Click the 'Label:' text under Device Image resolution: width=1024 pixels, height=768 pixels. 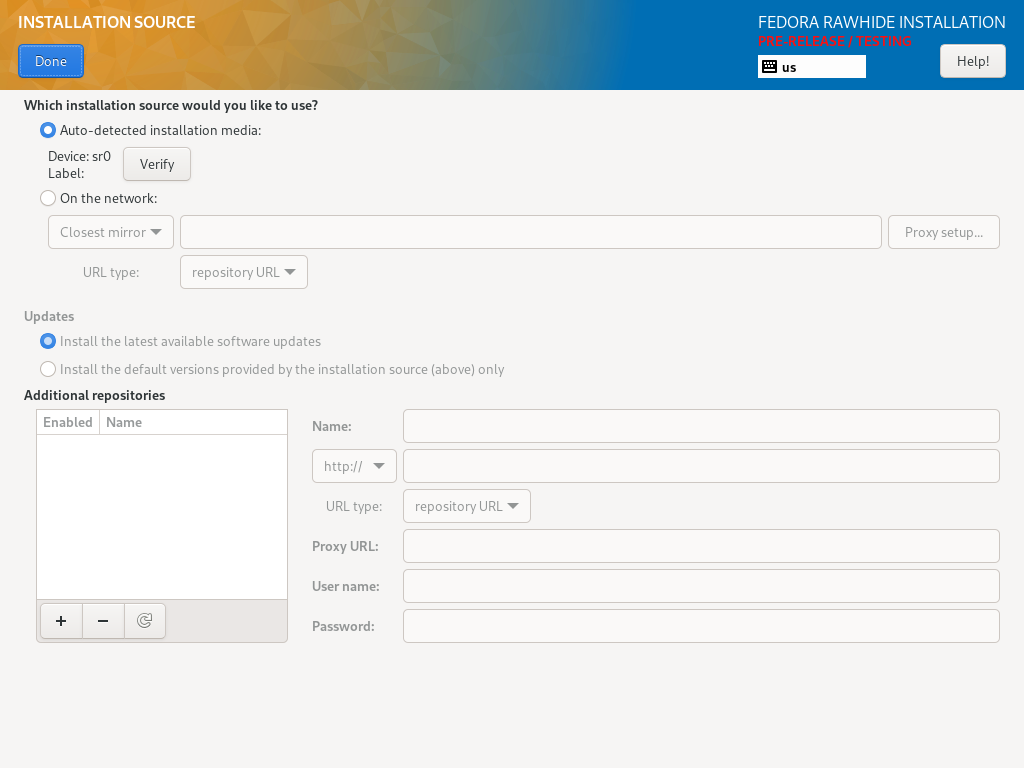click(x=66, y=173)
